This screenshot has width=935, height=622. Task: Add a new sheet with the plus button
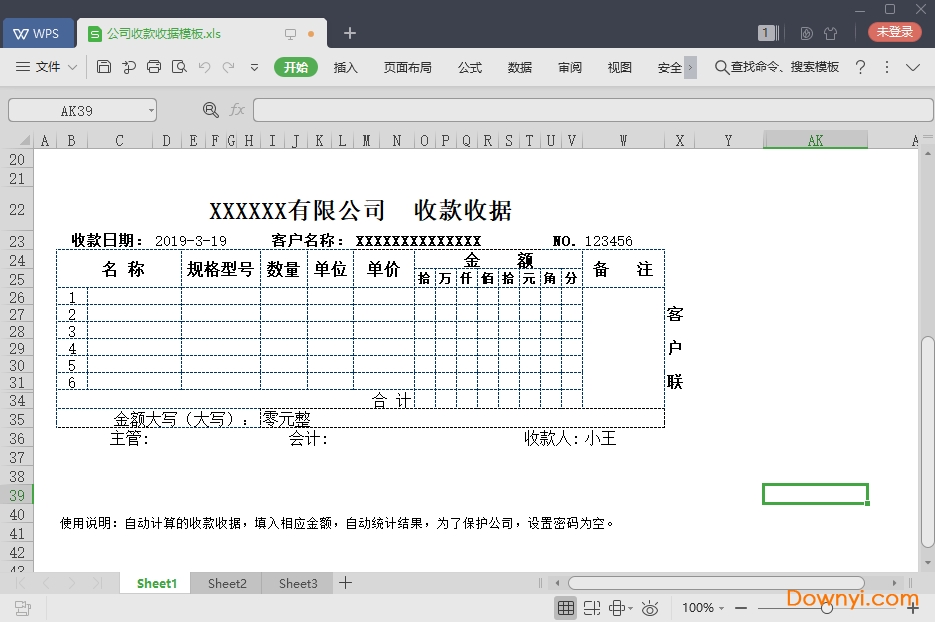click(x=345, y=583)
